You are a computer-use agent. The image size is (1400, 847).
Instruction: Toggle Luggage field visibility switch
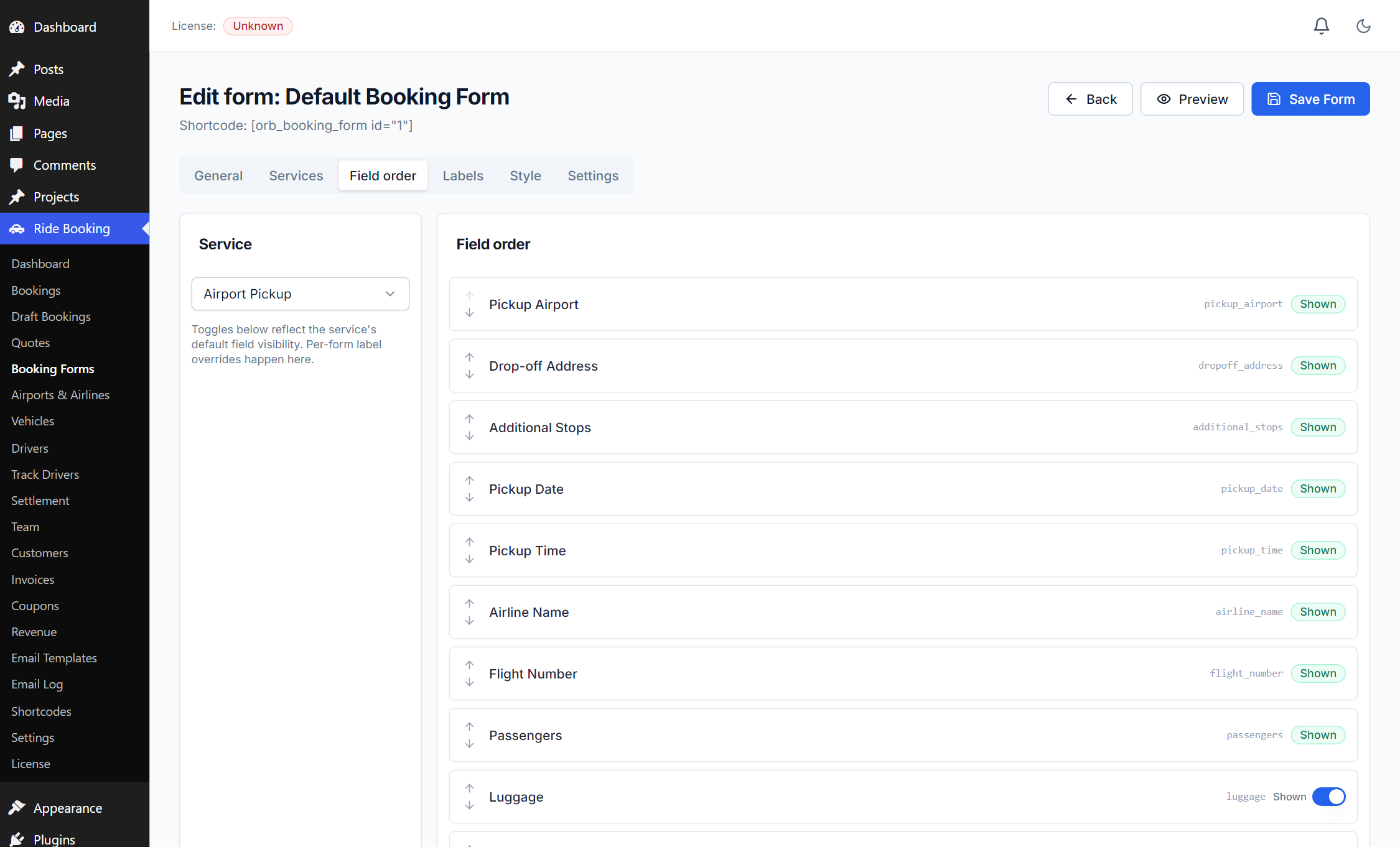(x=1328, y=797)
